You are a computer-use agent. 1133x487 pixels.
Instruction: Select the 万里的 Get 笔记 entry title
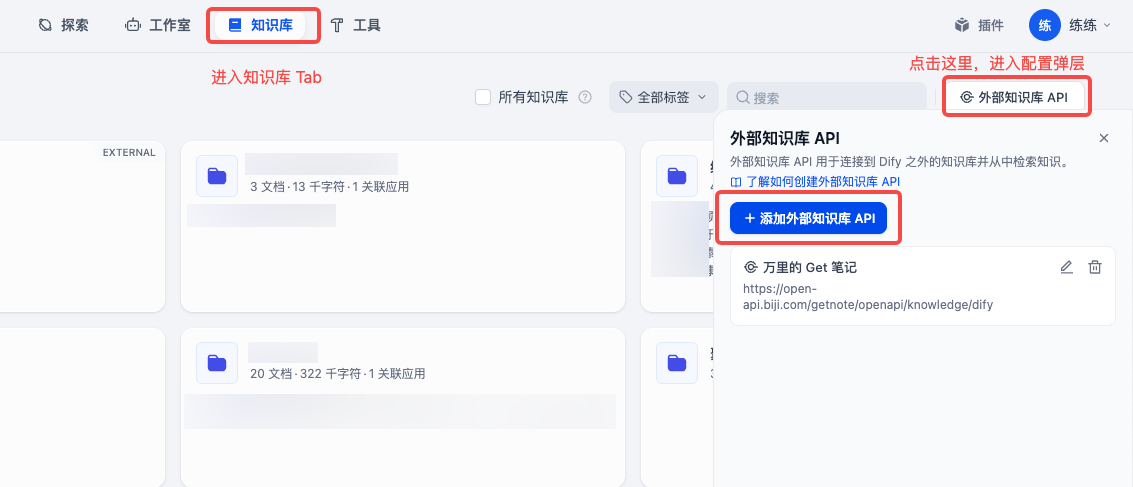pos(809,267)
